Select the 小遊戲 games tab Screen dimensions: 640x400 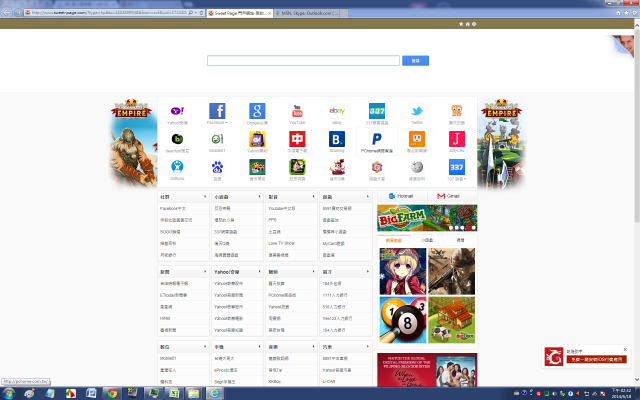(x=427, y=240)
